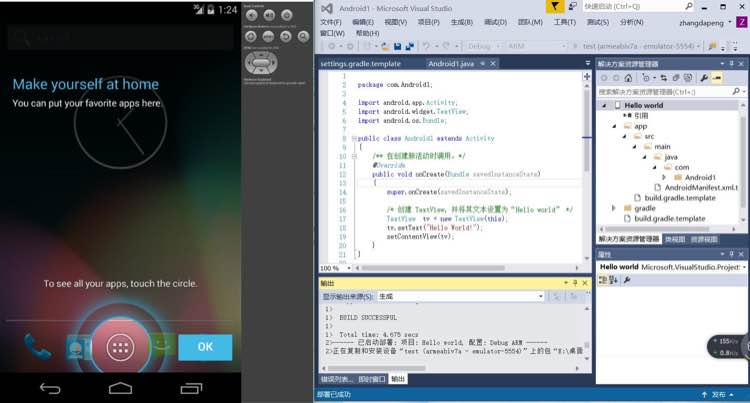Click the 快速启动 quick launch search box

point(639,6)
